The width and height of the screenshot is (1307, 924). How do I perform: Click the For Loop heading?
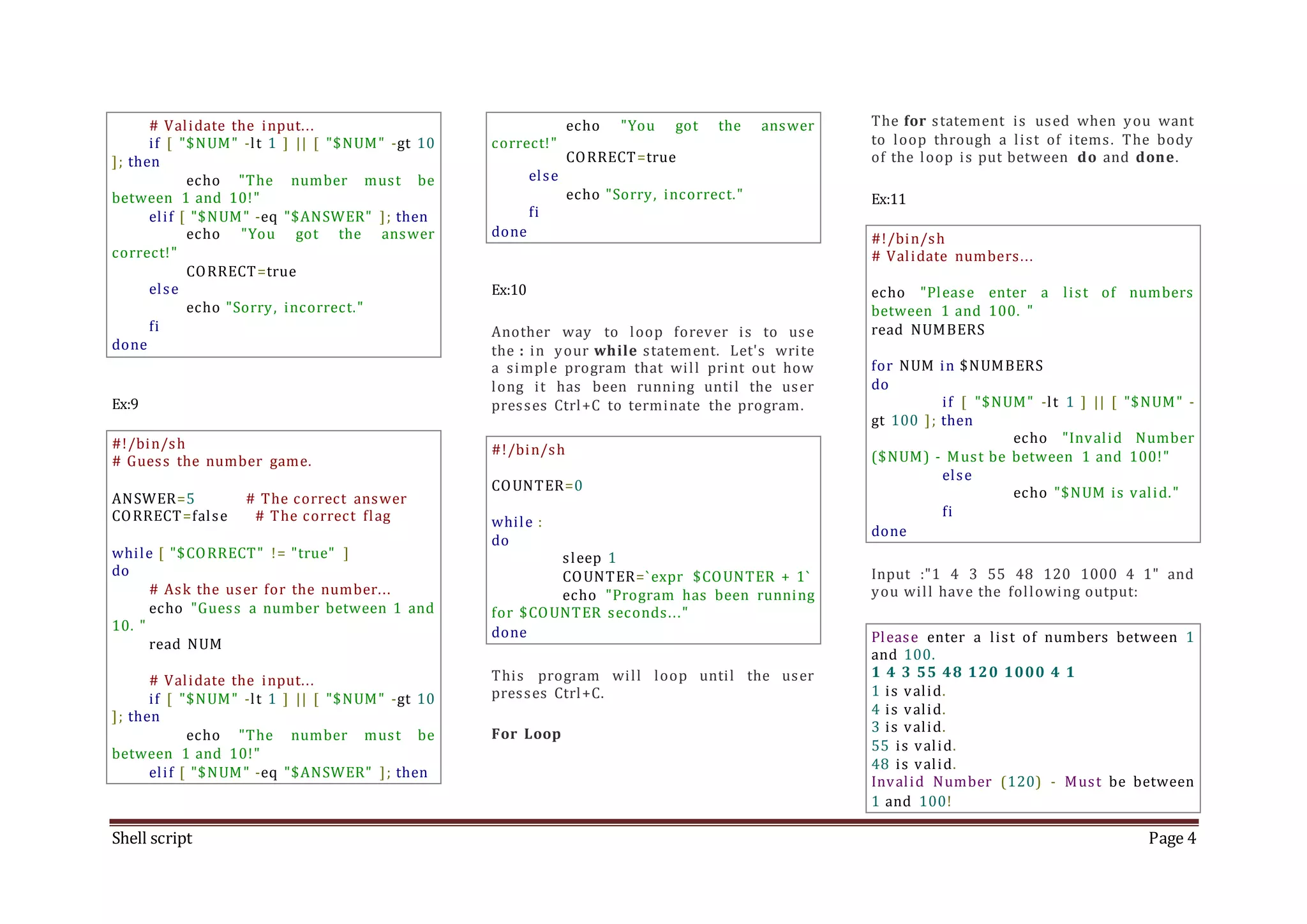(x=526, y=734)
